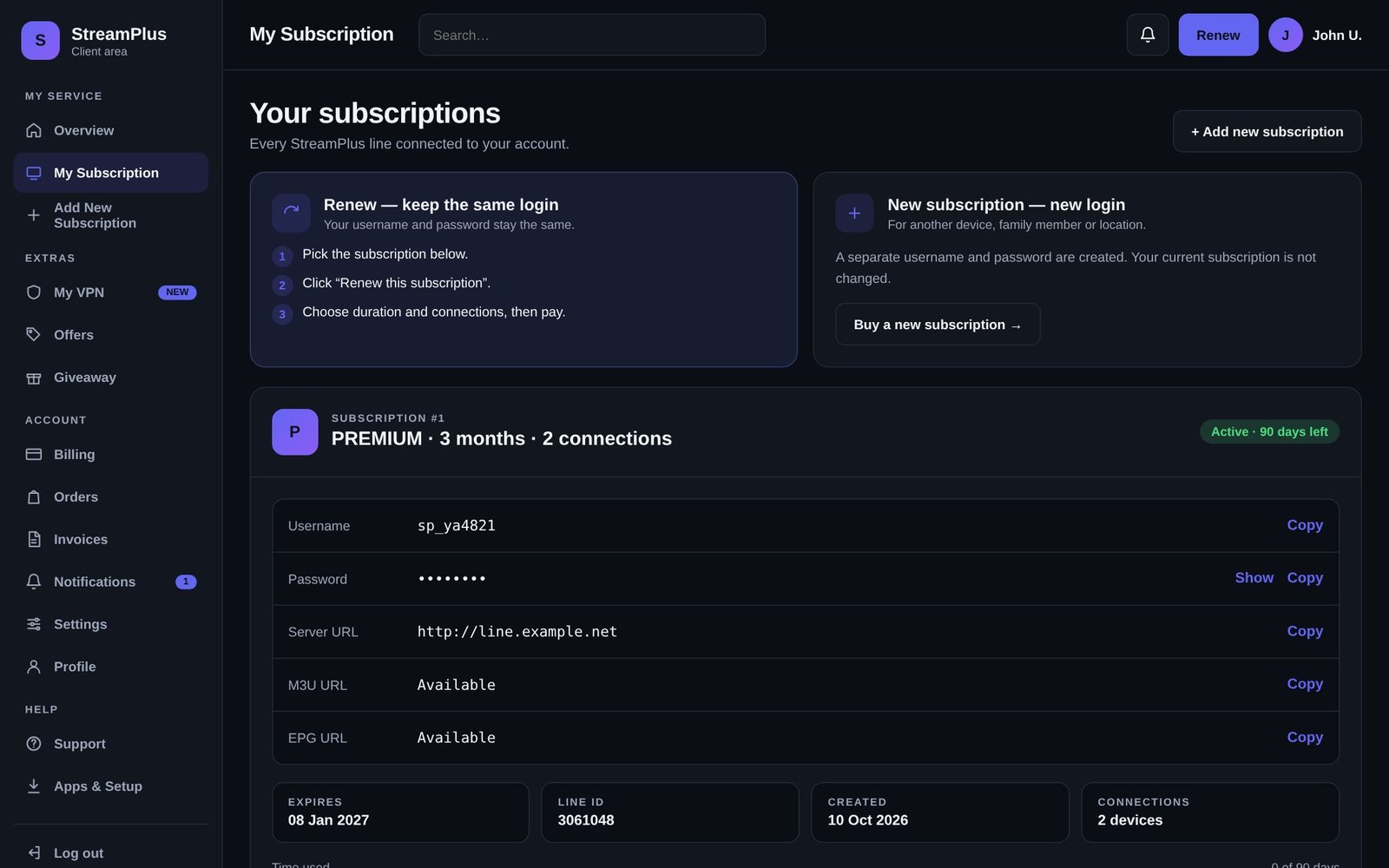The height and width of the screenshot is (868, 1389).
Task: Copy the EPG URL
Action: pyautogui.click(x=1305, y=737)
